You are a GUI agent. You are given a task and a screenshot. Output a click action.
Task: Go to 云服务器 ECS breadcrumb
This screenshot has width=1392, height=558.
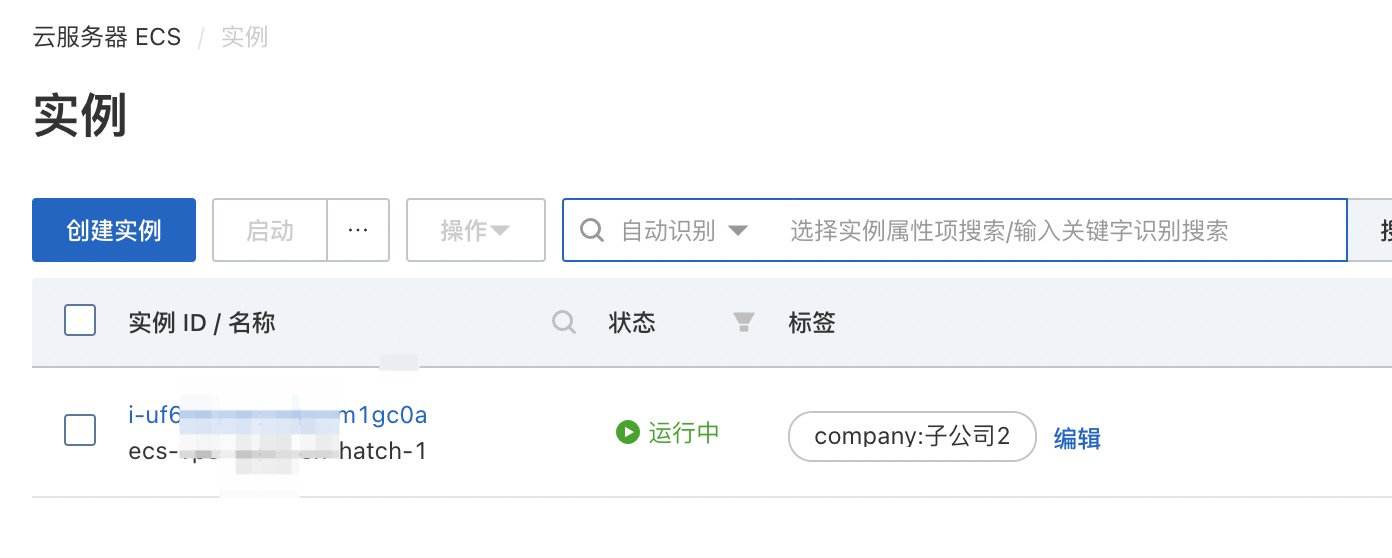[107, 38]
